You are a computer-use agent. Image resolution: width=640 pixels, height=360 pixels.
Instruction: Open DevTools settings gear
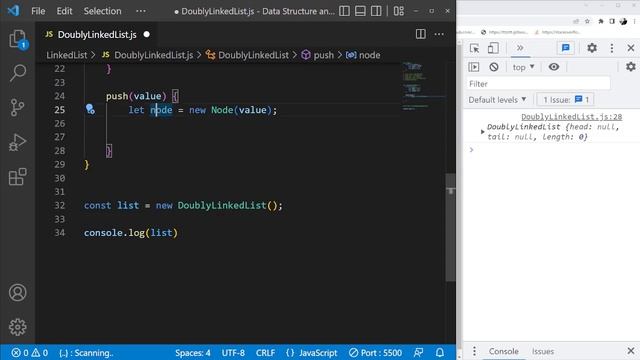592,48
